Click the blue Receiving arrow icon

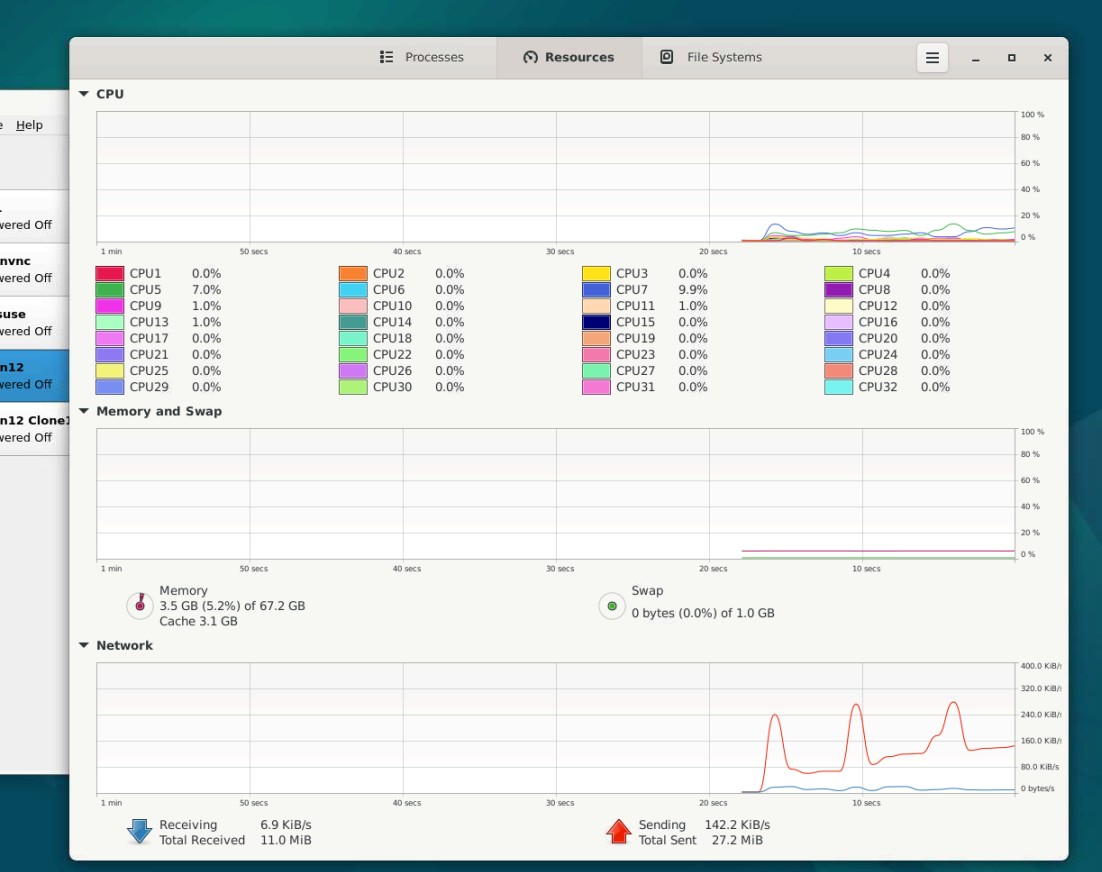click(x=139, y=832)
